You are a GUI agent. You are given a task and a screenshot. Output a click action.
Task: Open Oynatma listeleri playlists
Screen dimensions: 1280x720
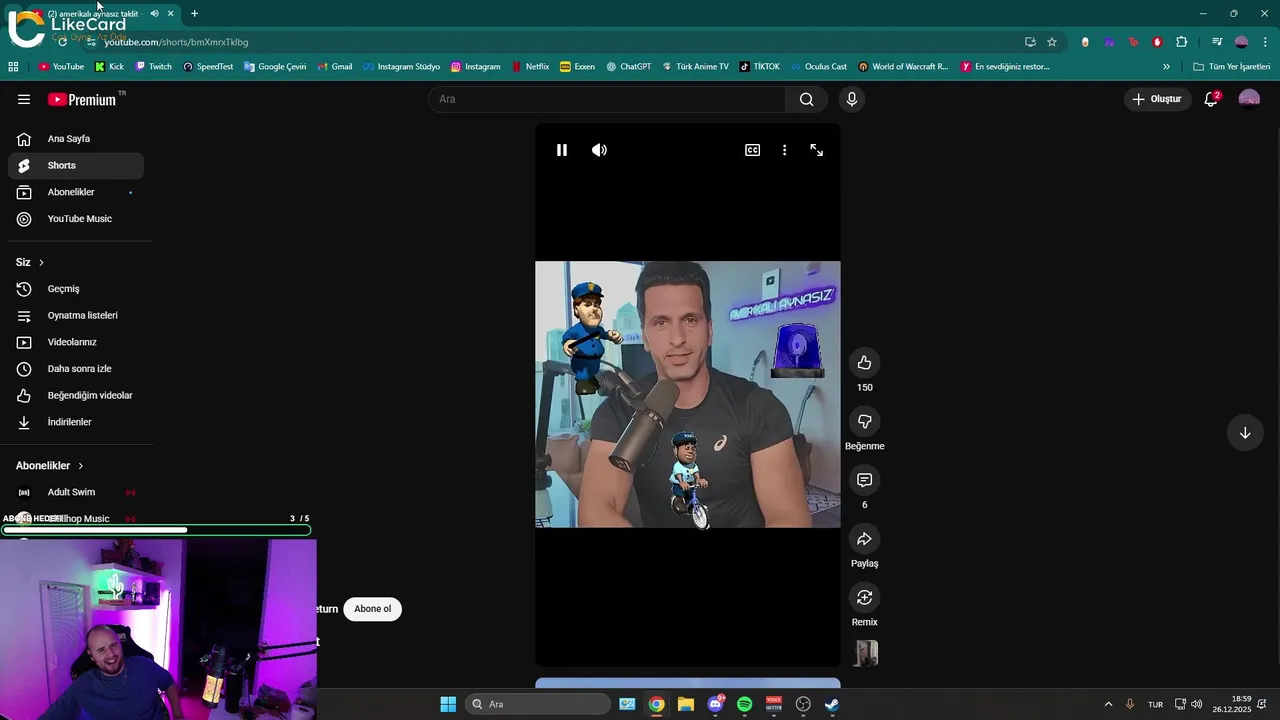coord(76,316)
